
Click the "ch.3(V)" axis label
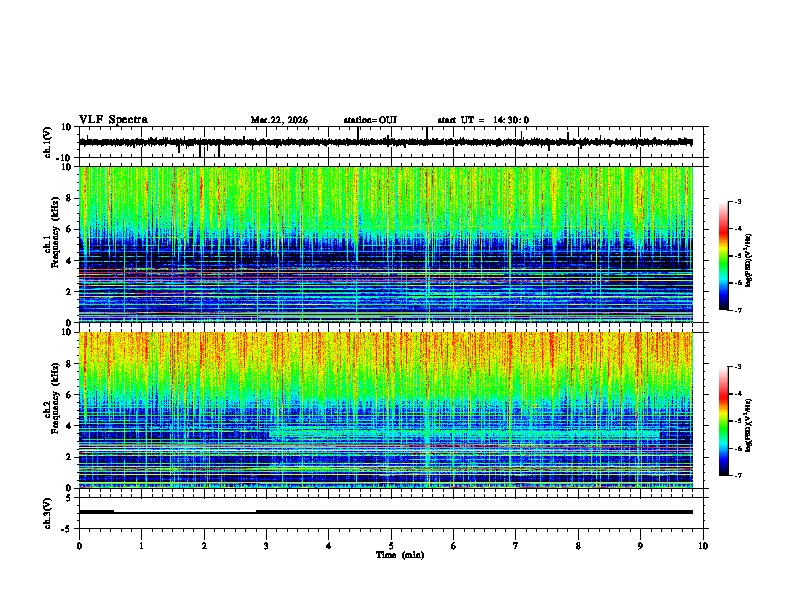[48, 513]
